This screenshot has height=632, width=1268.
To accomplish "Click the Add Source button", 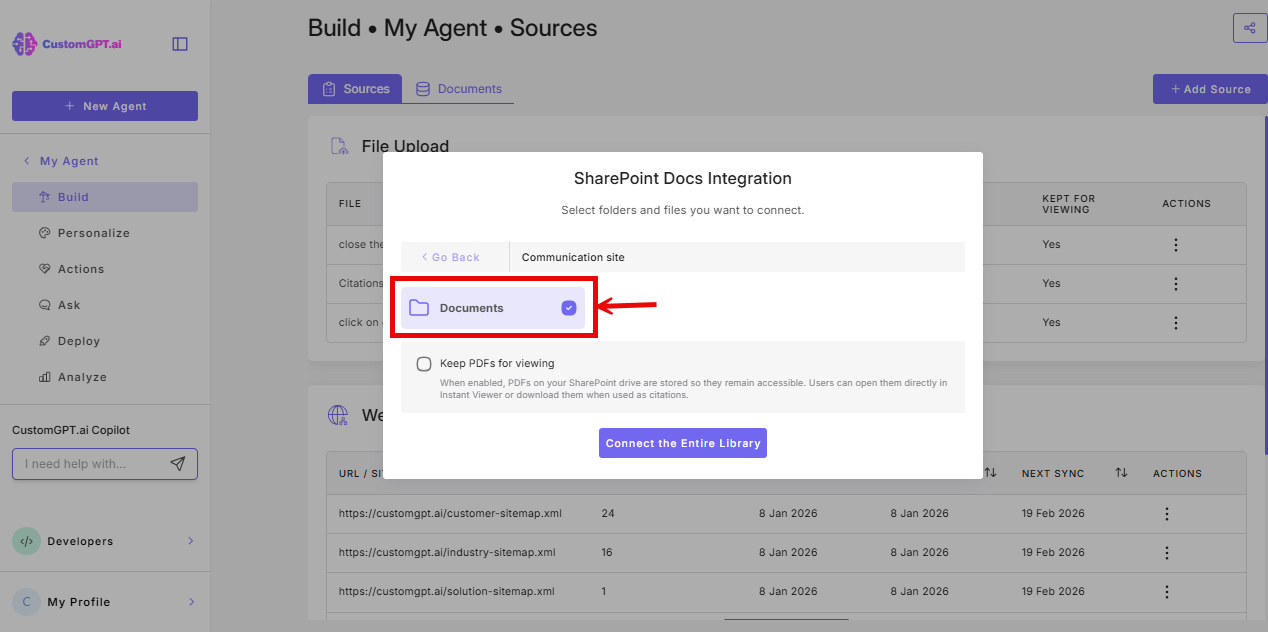I will coord(1210,89).
